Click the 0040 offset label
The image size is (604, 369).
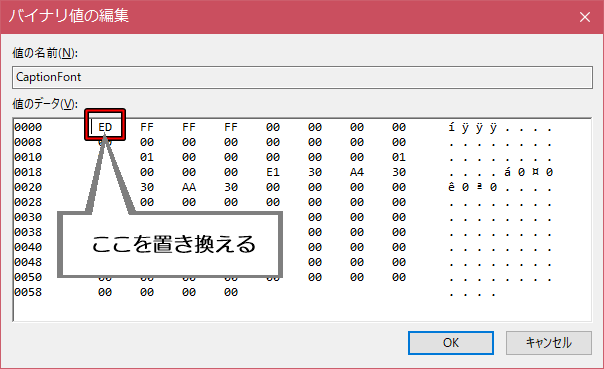tap(28, 247)
